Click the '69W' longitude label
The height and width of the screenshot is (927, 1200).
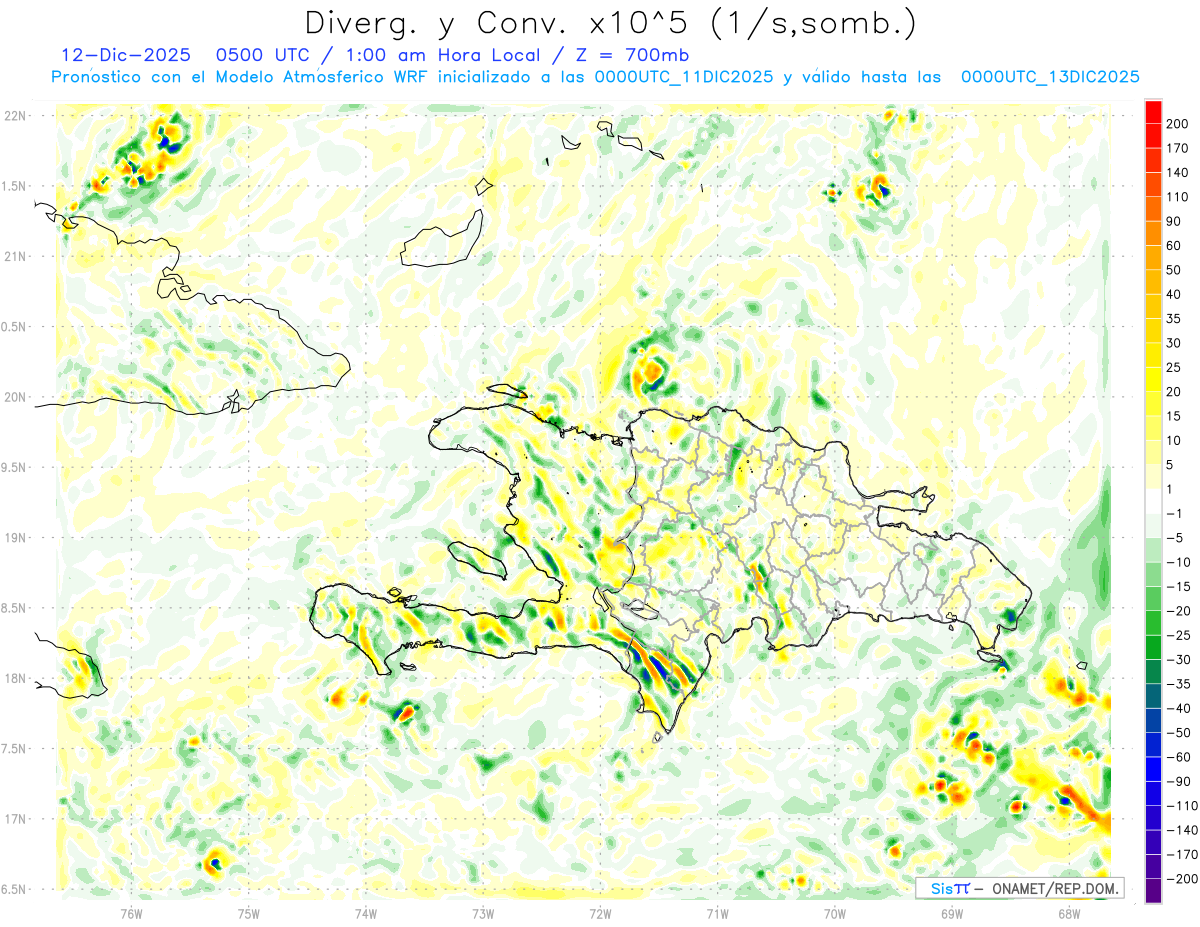952,913
